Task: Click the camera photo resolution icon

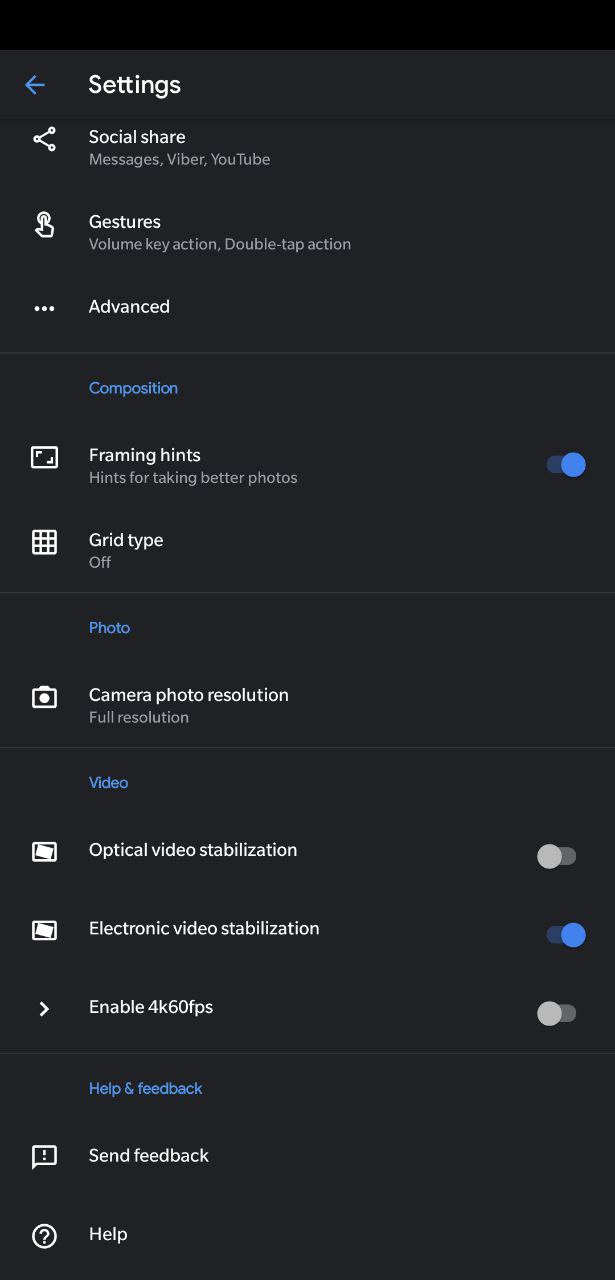Action: tap(44, 697)
